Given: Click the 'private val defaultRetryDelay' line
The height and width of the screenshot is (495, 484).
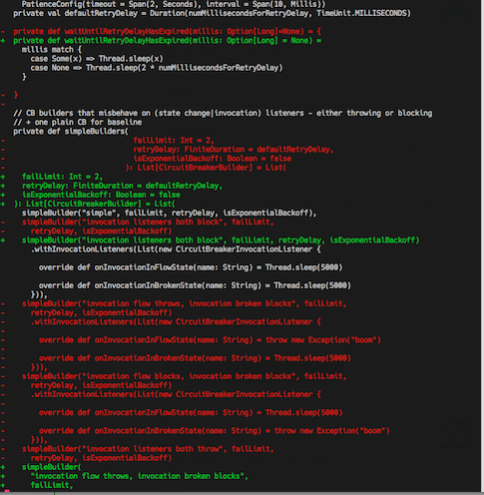Looking at the screenshot, I should point(212,13).
